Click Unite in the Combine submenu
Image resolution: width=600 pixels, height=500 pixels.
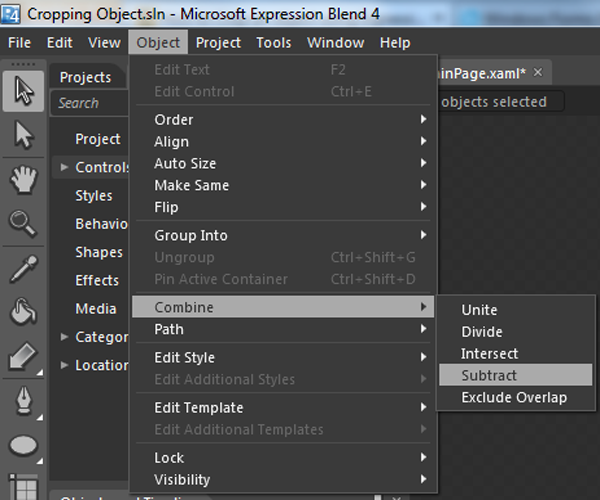point(479,310)
